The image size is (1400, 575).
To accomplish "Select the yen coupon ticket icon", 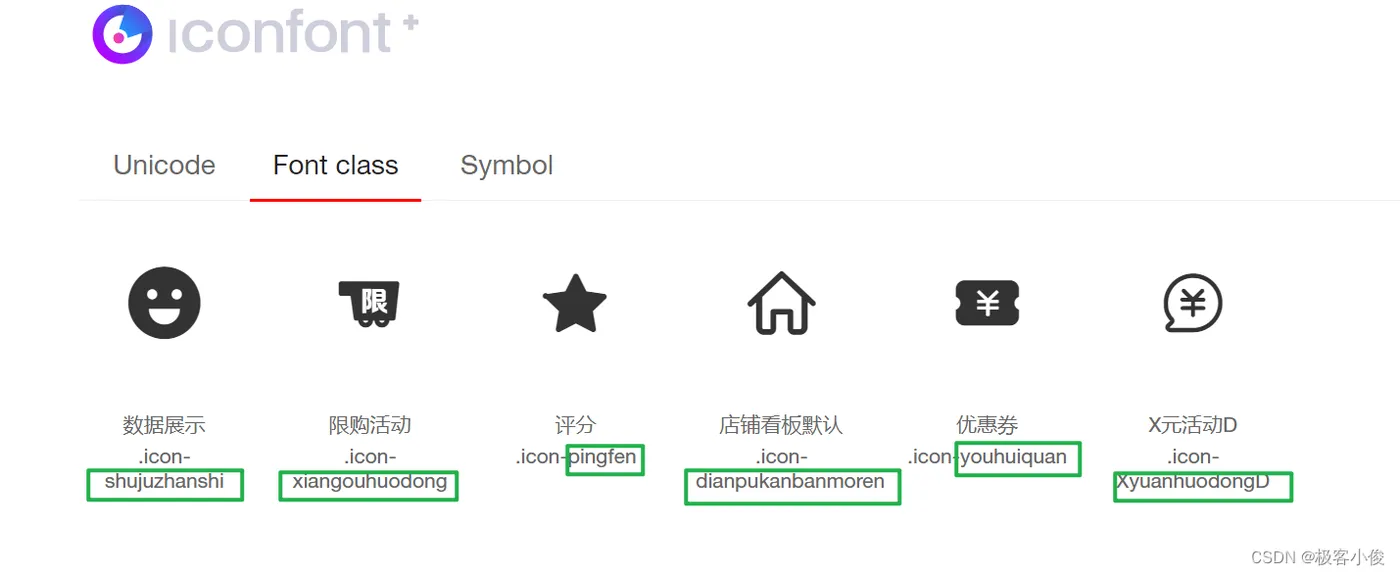I will [987, 302].
